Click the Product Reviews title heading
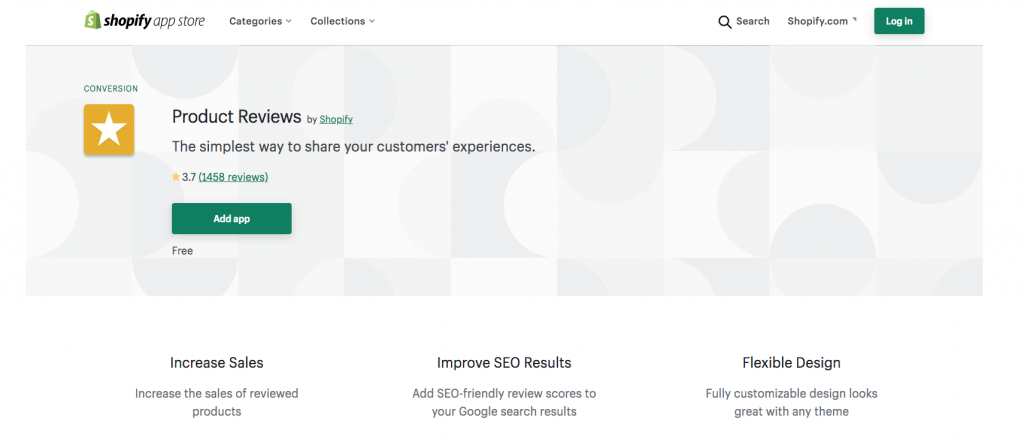This screenshot has width=1024, height=448. point(236,117)
